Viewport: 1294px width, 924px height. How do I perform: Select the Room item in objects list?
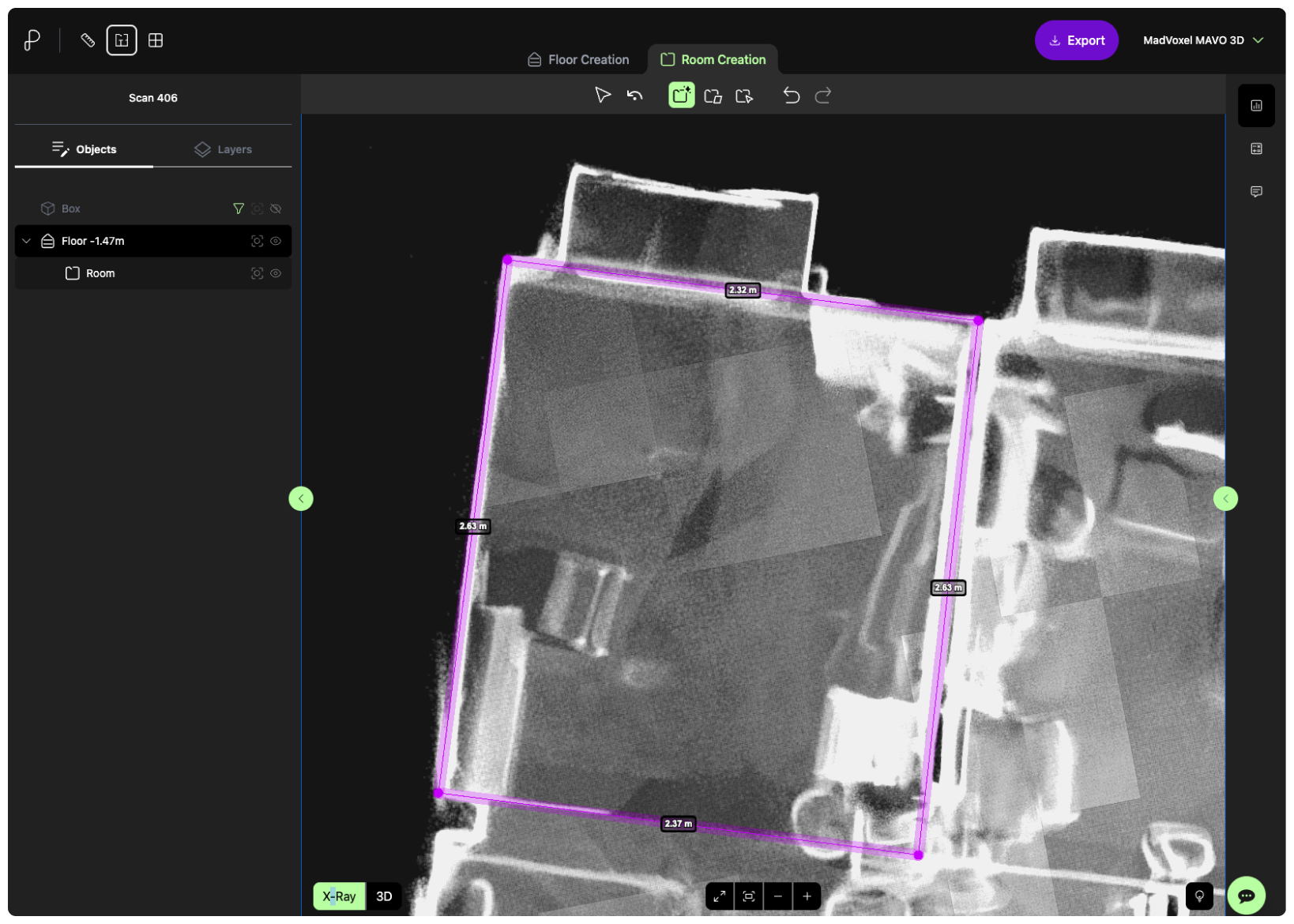(100, 273)
